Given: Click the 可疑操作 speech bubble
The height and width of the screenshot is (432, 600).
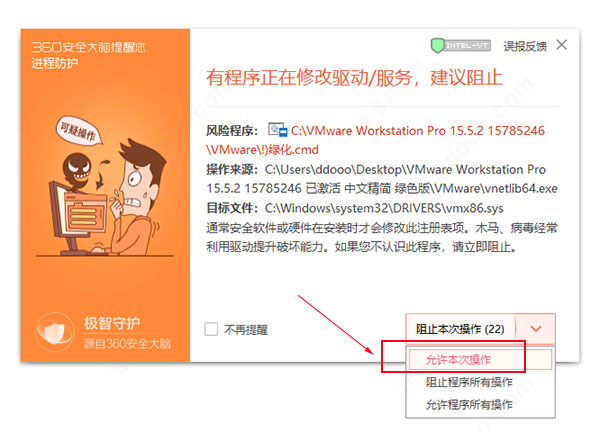Looking at the screenshot, I should [80, 132].
